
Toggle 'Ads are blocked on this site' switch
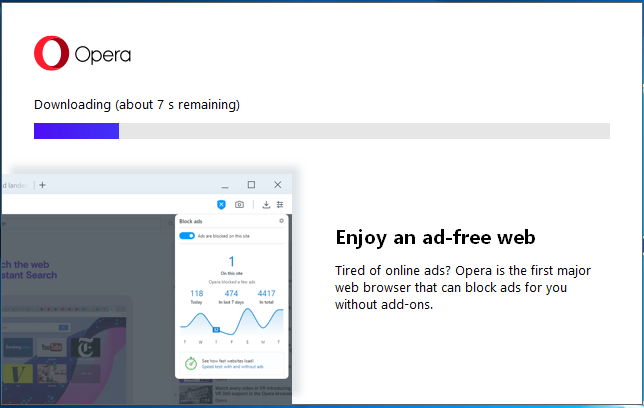pyautogui.click(x=187, y=236)
